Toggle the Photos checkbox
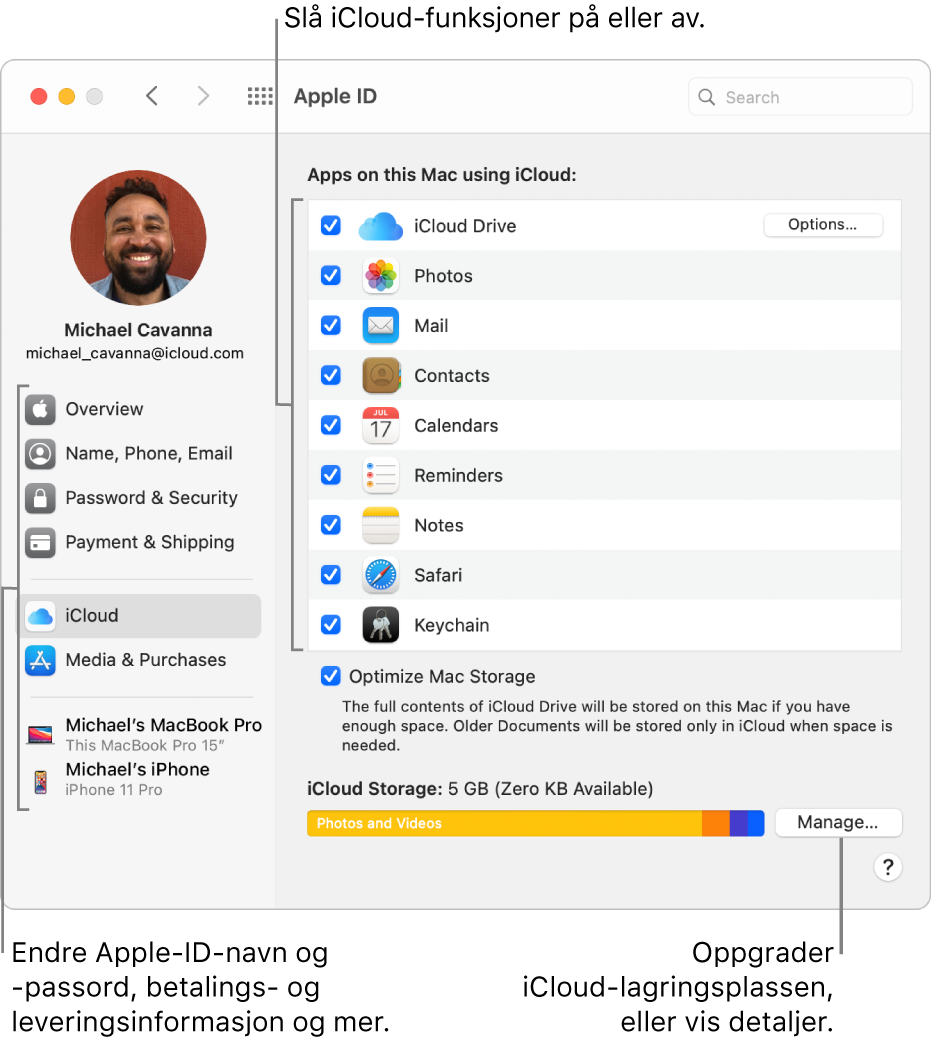The height and width of the screenshot is (1043, 931). point(331,275)
